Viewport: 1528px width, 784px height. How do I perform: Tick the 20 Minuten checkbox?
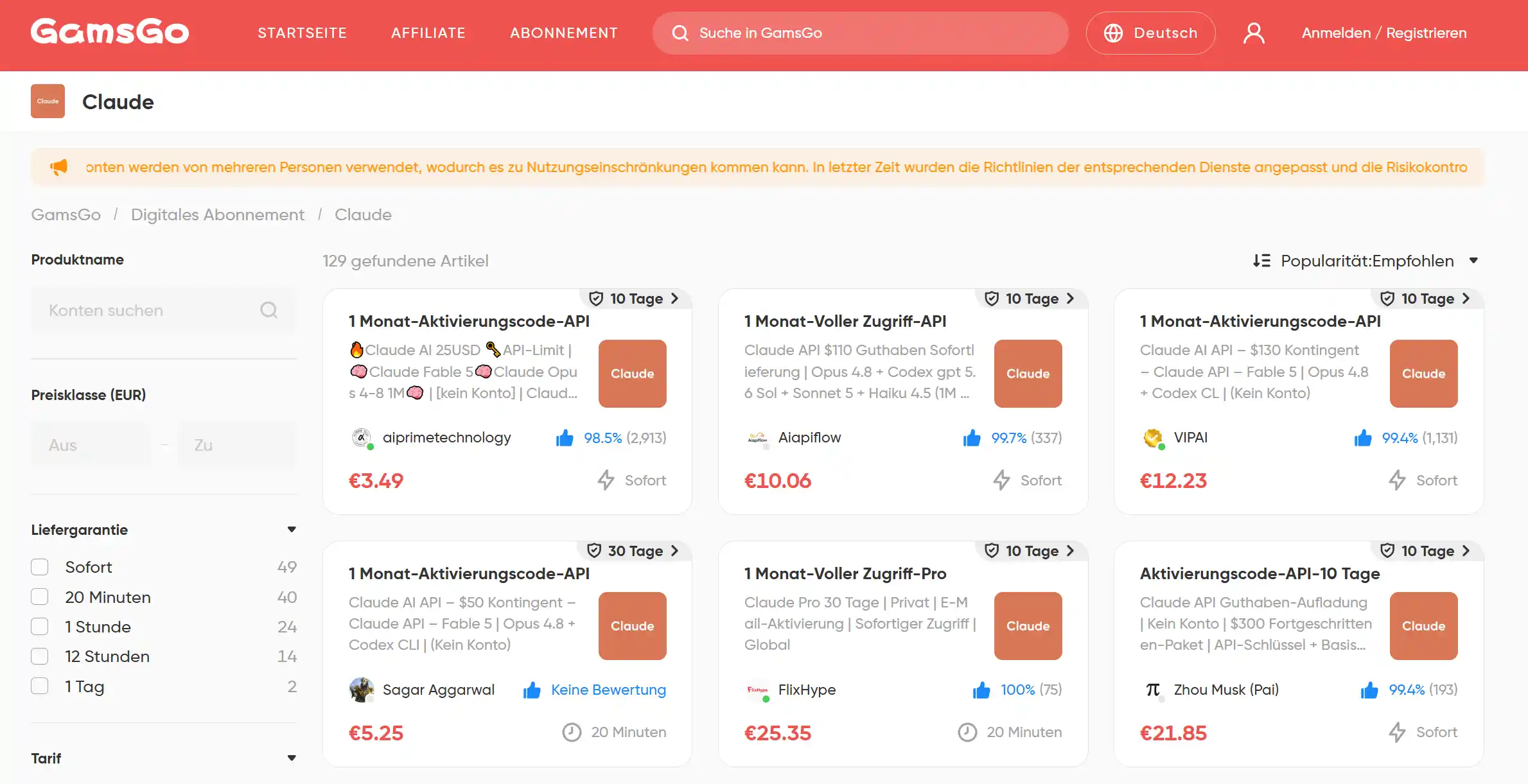pyautogui.click(x=40, y=597)
